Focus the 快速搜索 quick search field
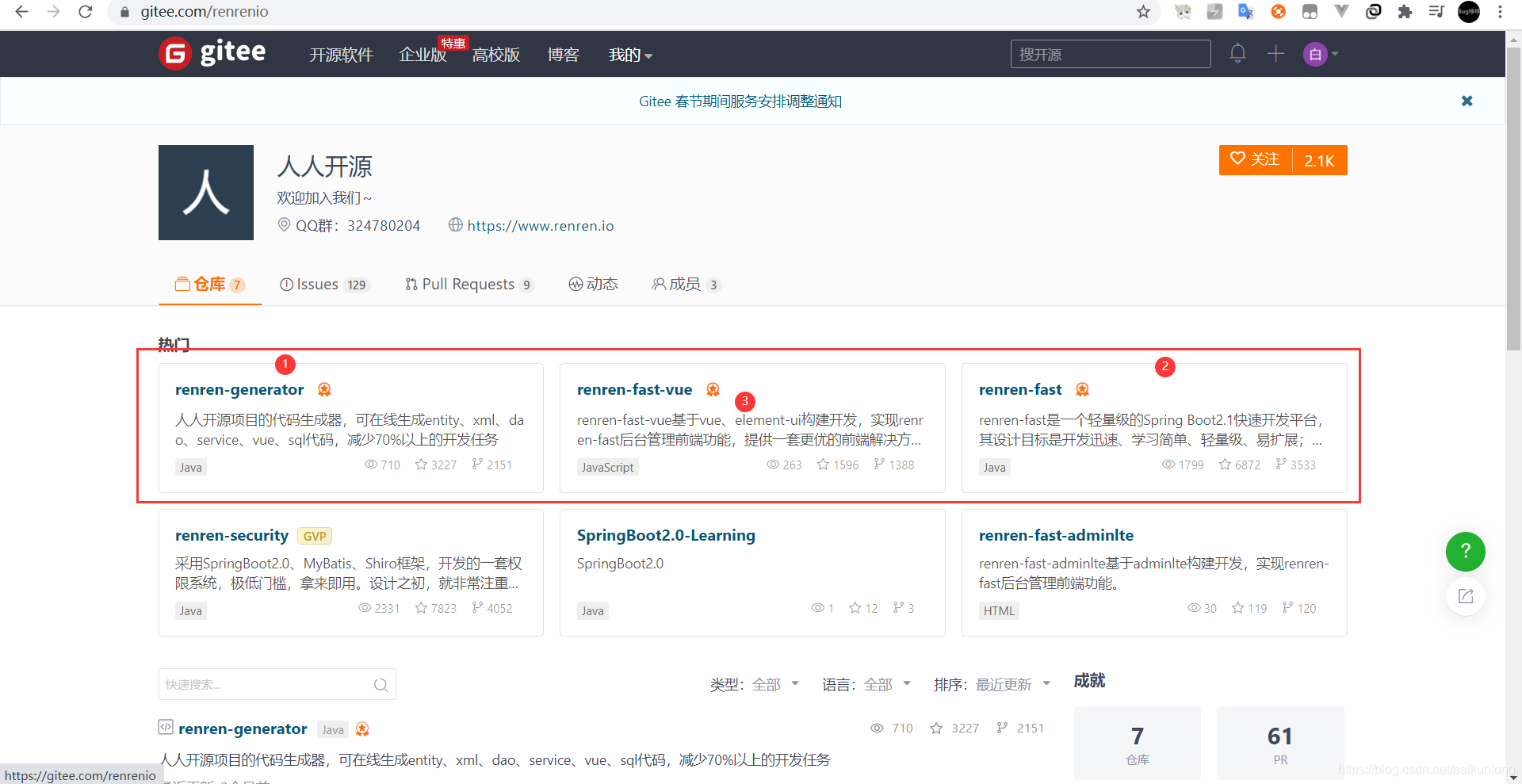 click(x=277, y=685)
